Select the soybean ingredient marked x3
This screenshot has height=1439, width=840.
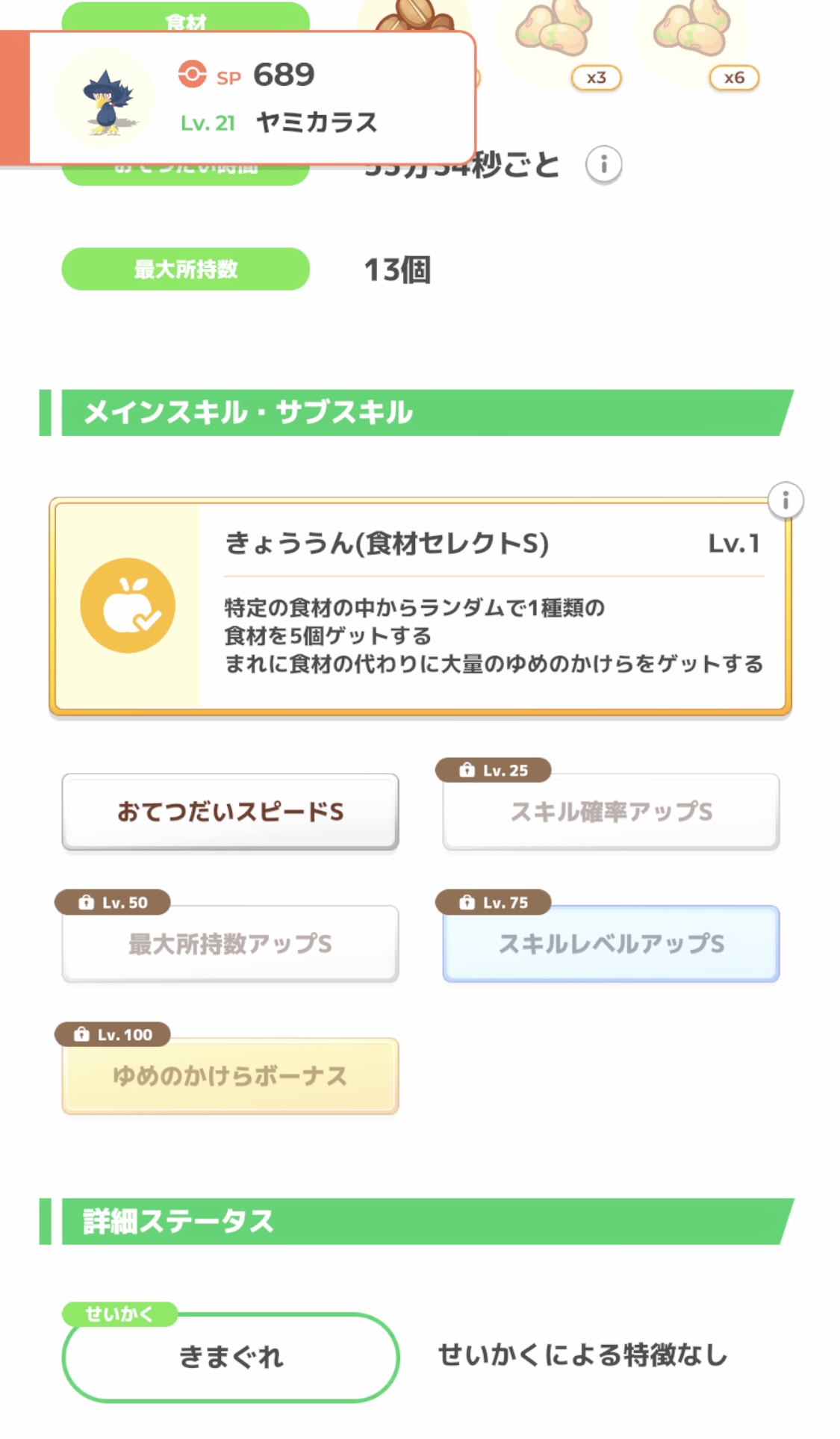tap(553, 34)
